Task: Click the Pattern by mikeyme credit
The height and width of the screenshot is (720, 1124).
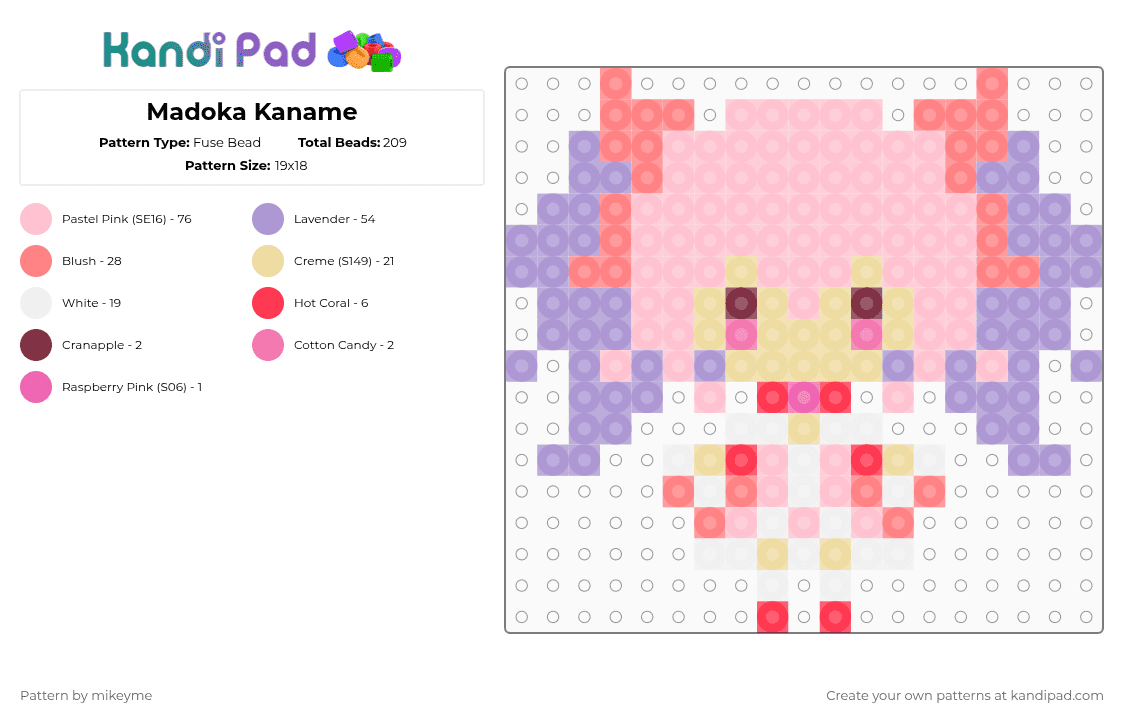Action: 86,696
